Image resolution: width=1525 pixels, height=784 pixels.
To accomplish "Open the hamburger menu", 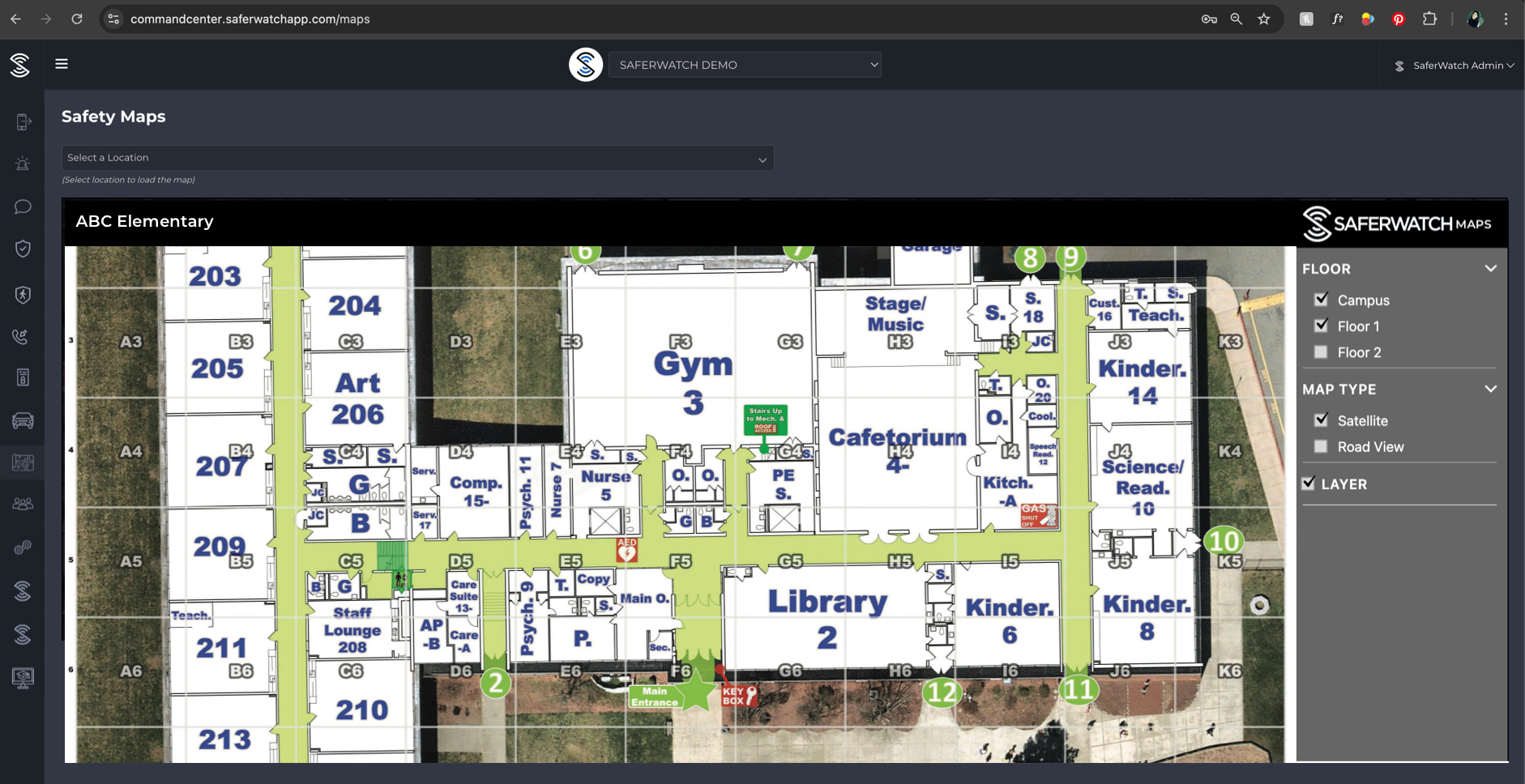I will click(x=62, y=64).
